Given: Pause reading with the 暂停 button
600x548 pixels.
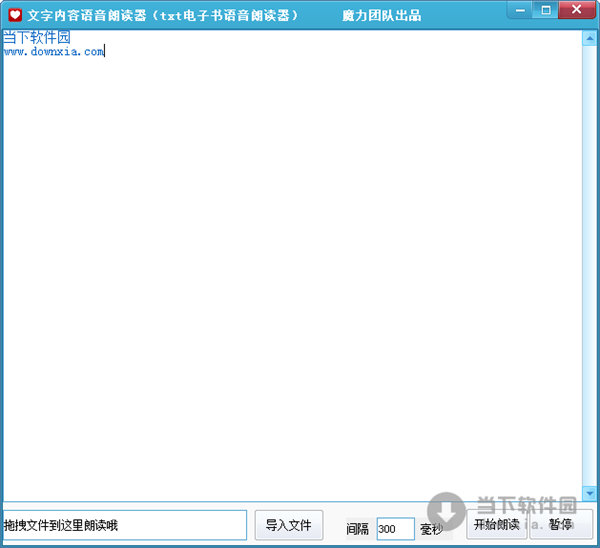Looking at the screenshot, I should point(561,524).
